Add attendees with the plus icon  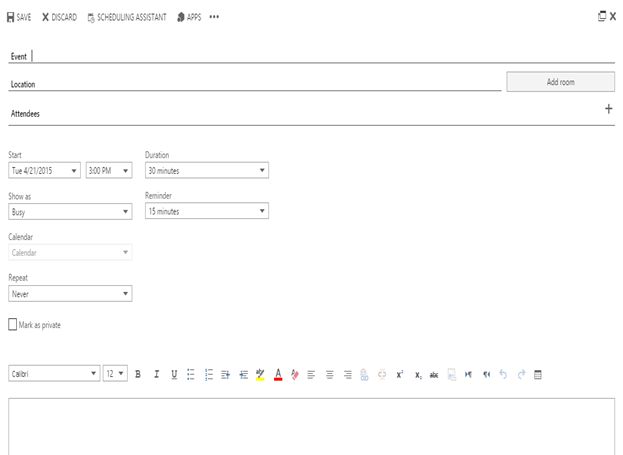(x=608, y=109)
